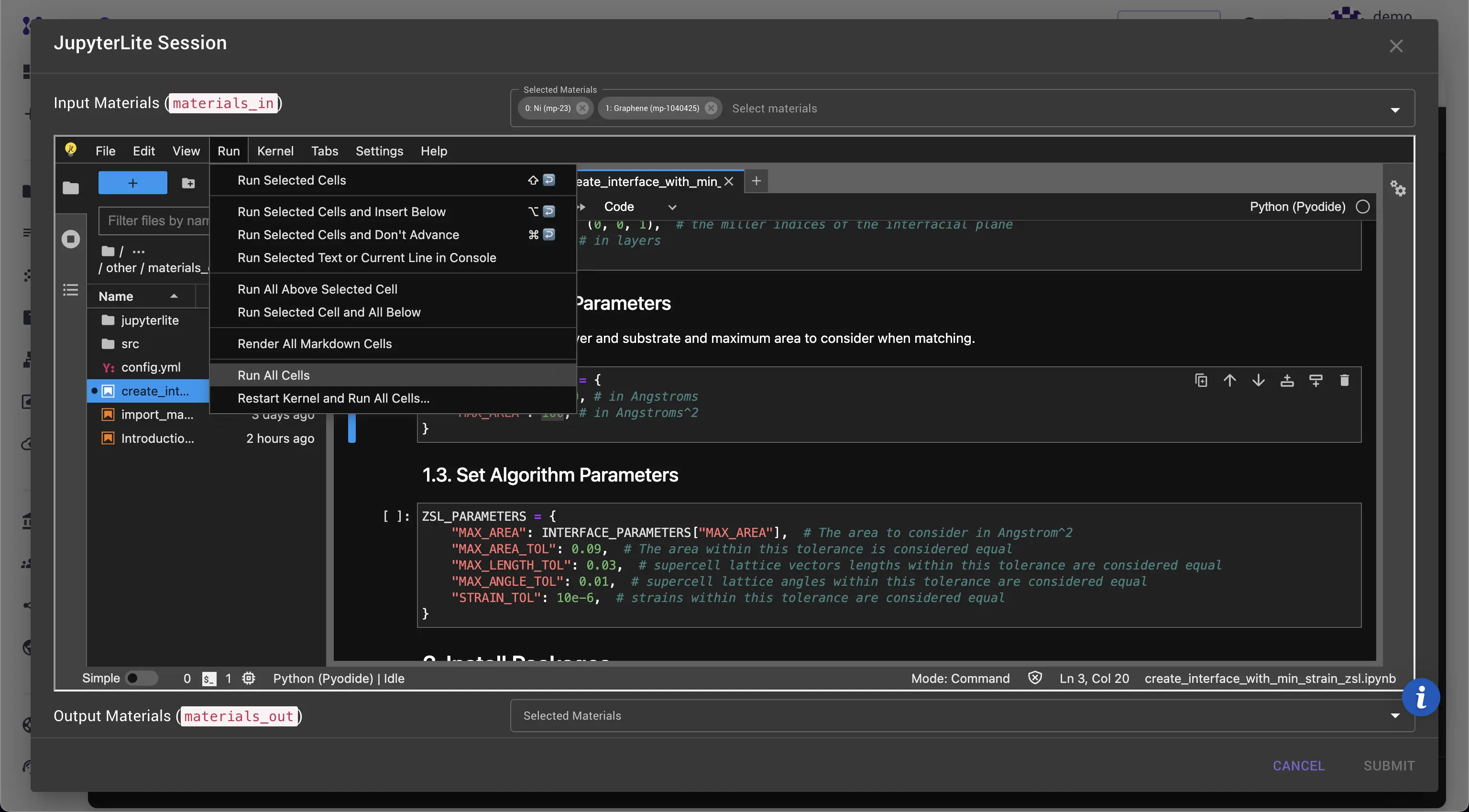Move the cell up with arrow icon
The image size is (1469, 812).
pos(1229,380)
